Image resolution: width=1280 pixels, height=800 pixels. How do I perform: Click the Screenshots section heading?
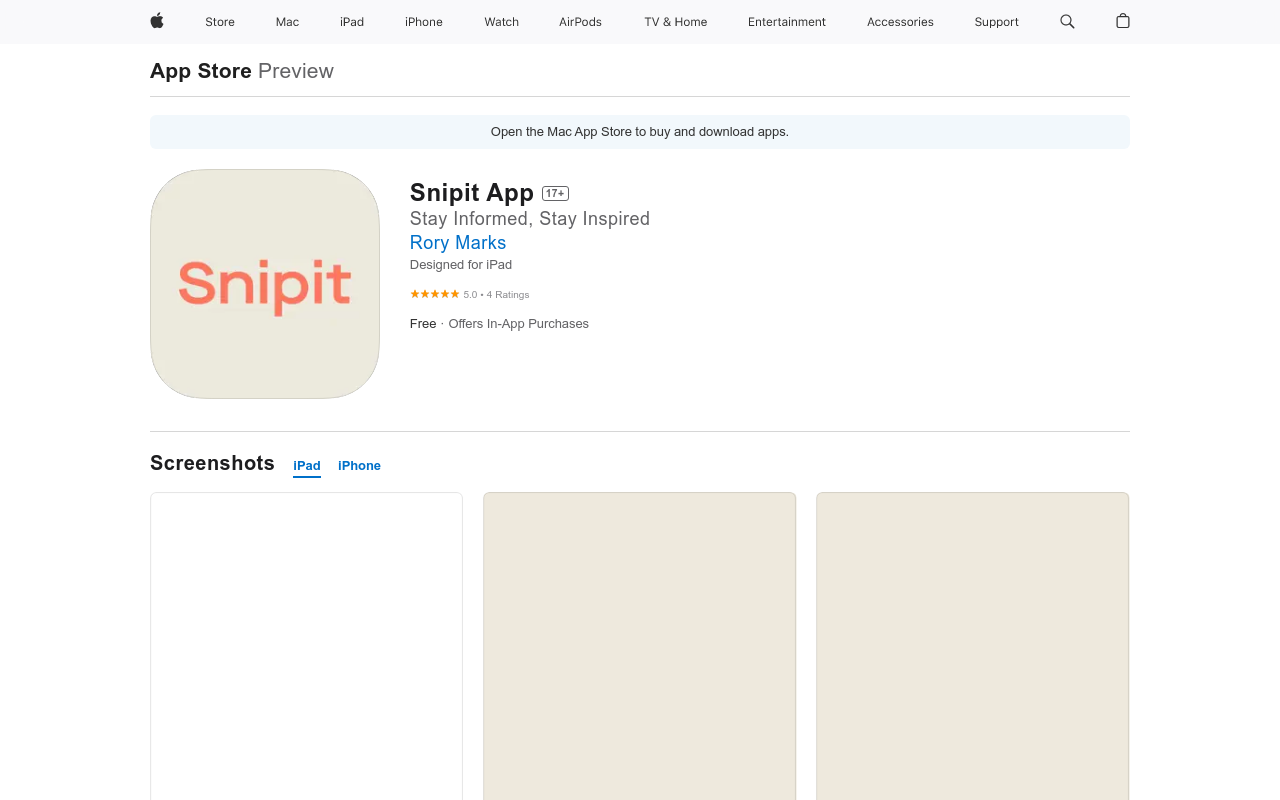212,463
